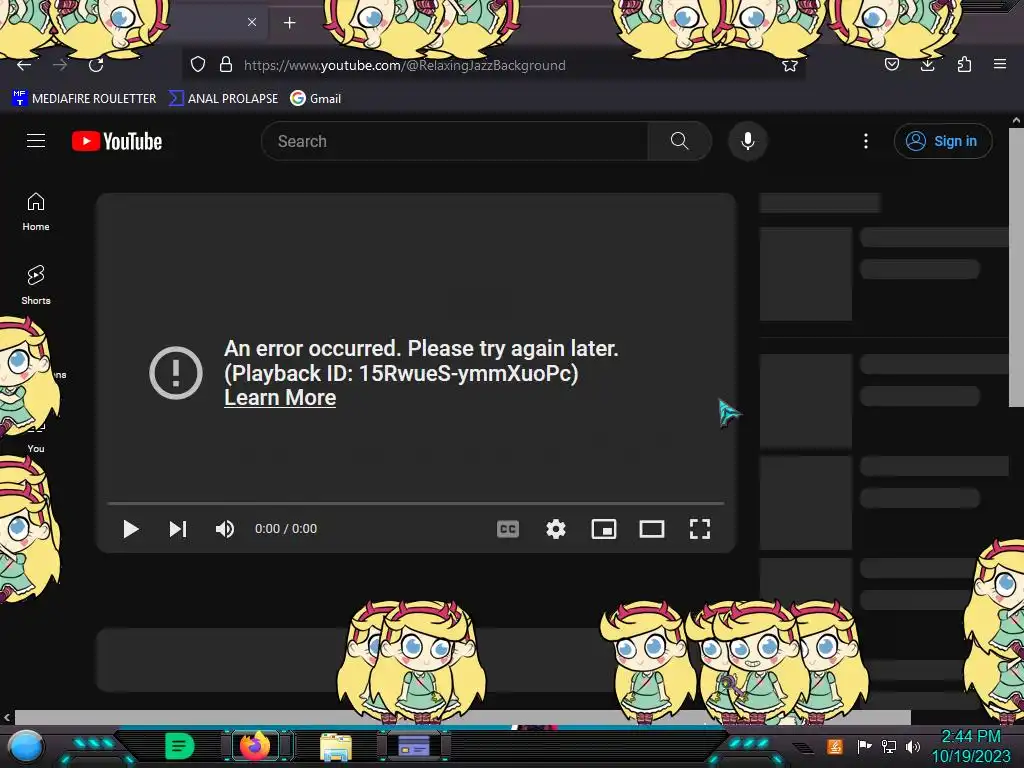Mute the video volume
The height and width of the screenshot is (768, 1024).
(225, 529)
